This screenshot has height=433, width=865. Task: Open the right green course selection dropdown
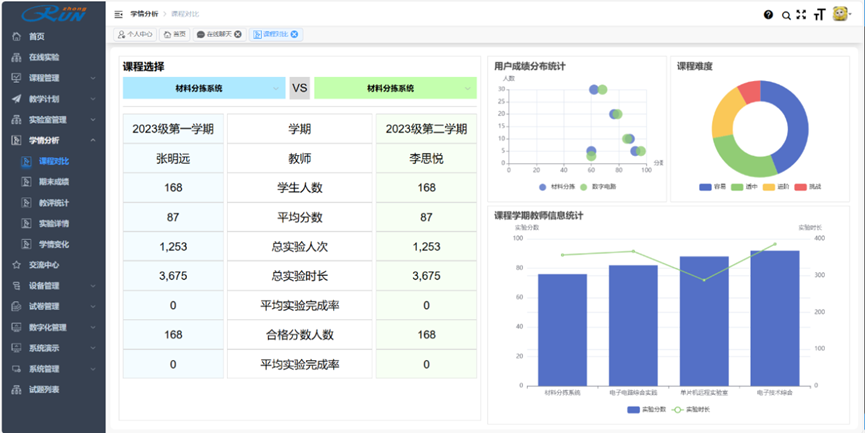click(395, 88)
